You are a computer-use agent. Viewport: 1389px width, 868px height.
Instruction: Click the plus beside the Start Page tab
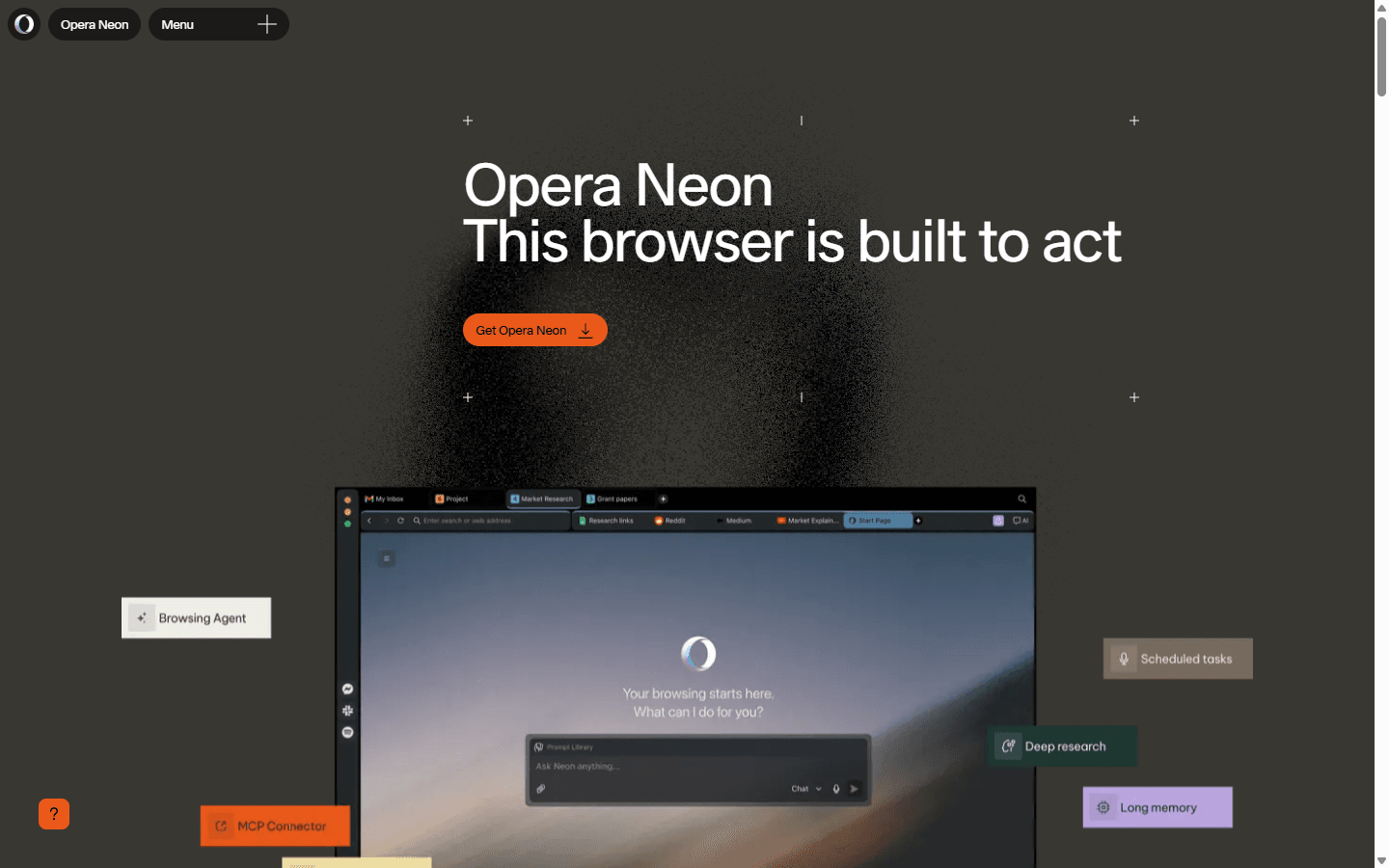(x=918, y=521)
